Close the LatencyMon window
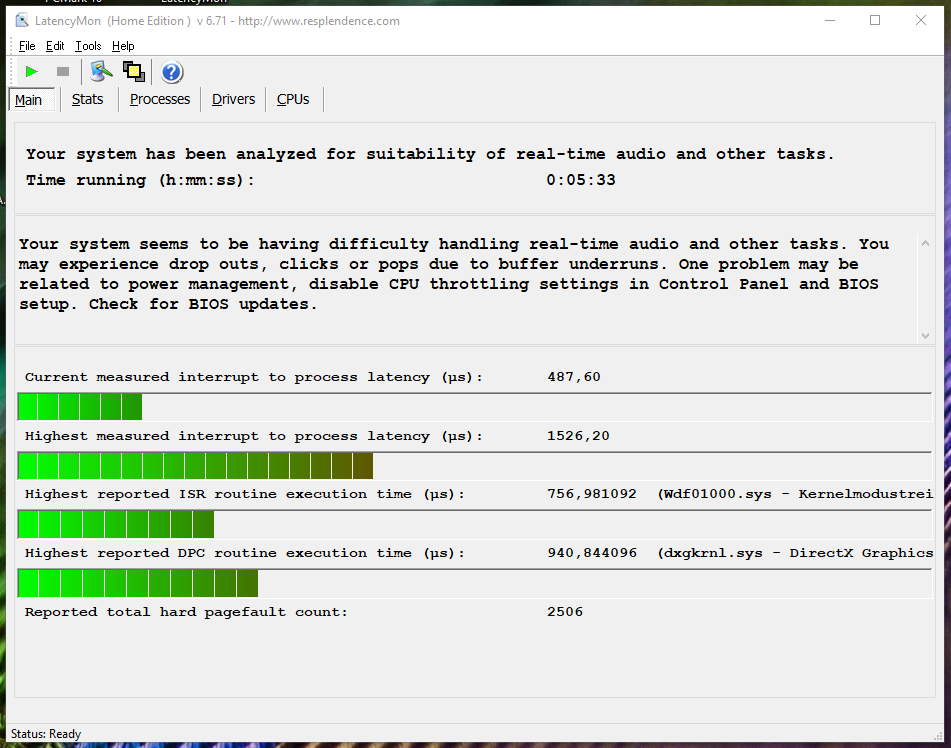Image resolution: width=951 pixels, height=748 pixels. tap(921, 21)
